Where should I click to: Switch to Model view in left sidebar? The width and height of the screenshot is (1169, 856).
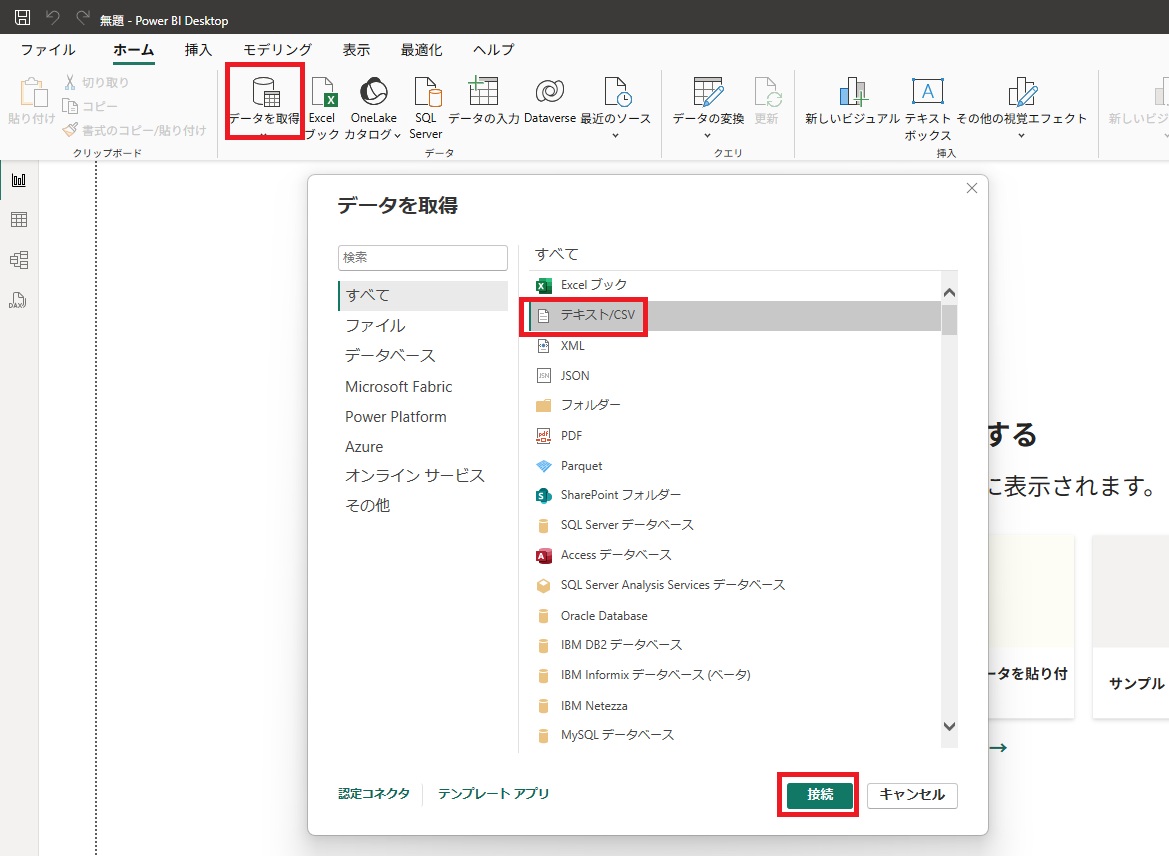pos(19,259)
